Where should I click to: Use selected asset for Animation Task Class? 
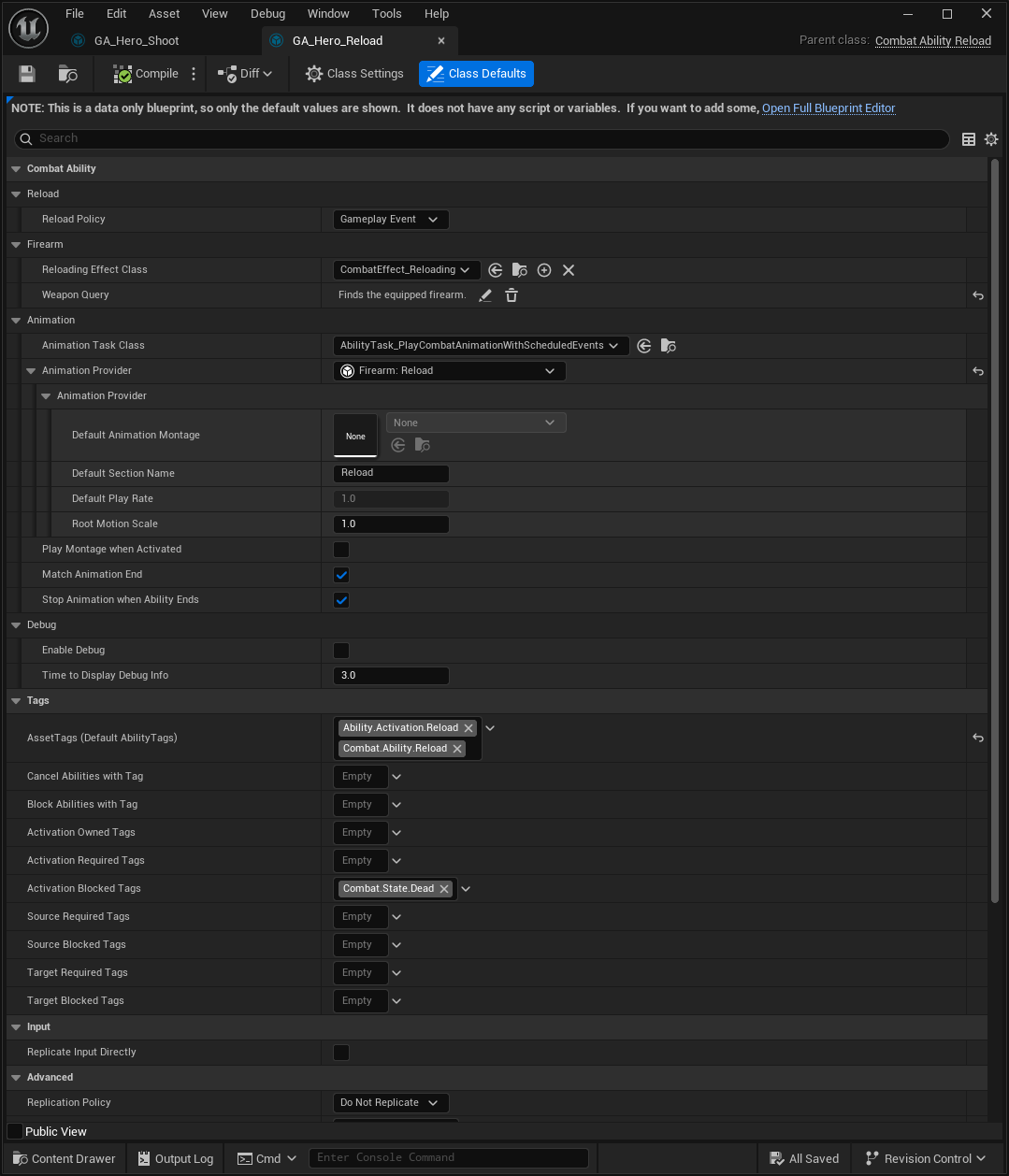point(644,346)
